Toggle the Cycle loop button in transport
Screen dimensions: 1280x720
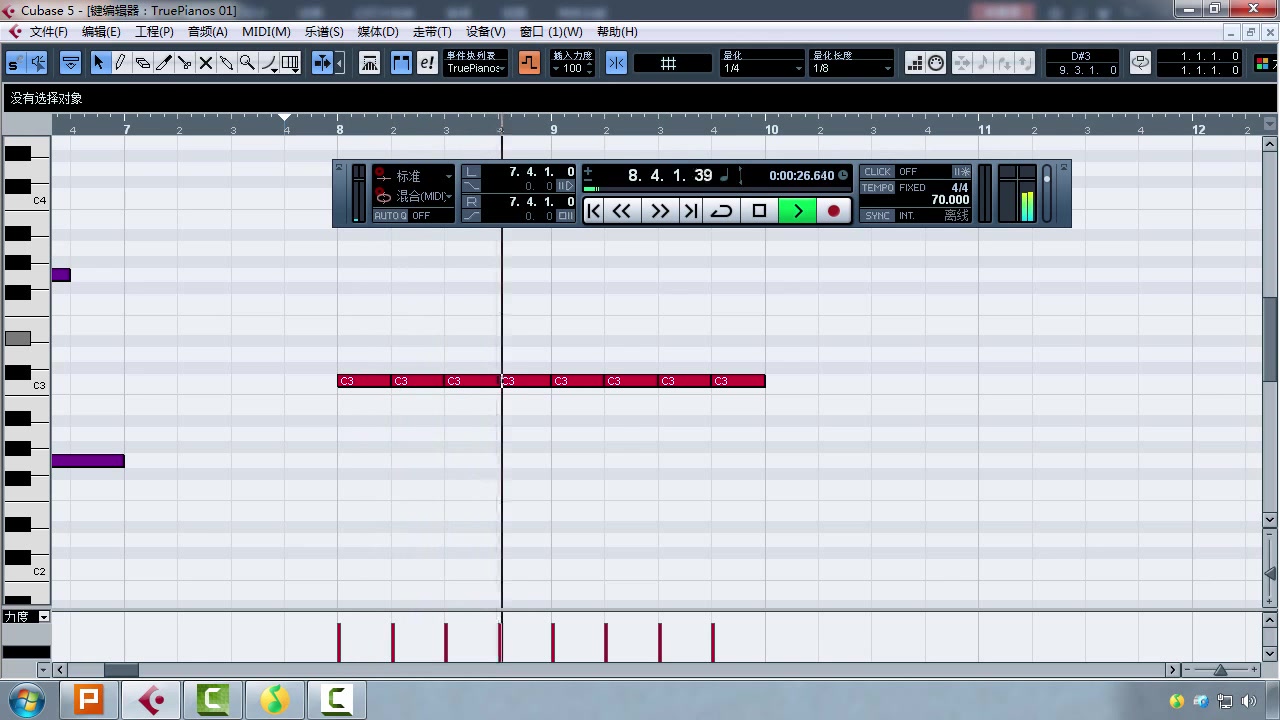(x=721, y=210)
